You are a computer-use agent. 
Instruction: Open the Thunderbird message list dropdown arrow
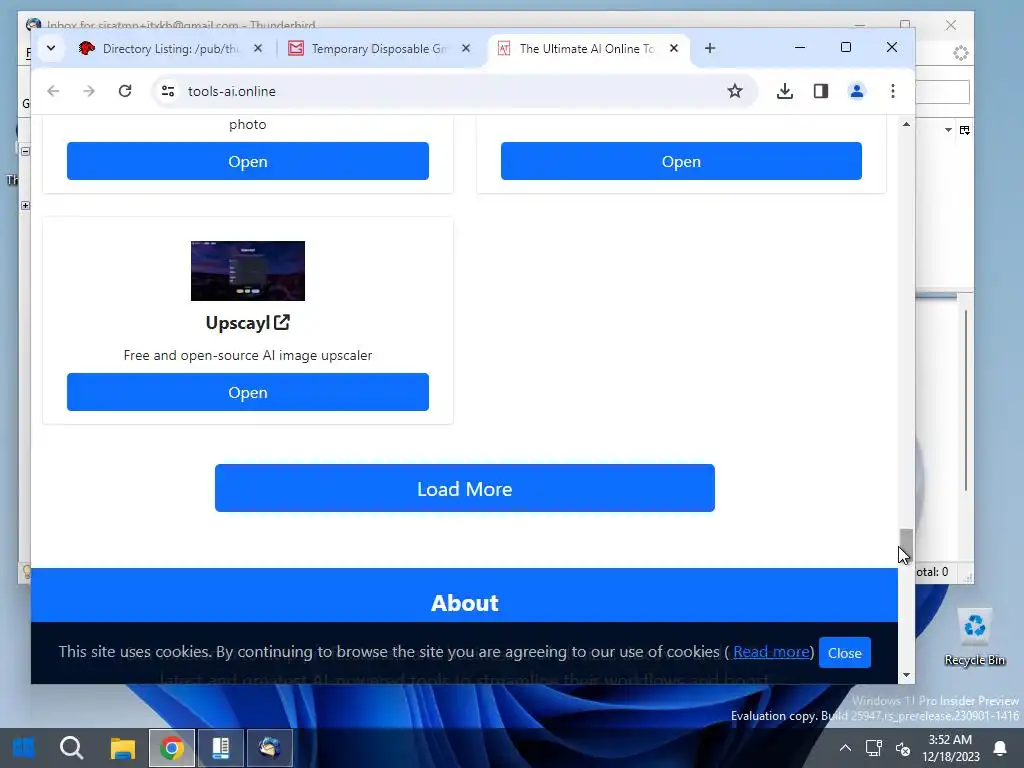[948, 130]
